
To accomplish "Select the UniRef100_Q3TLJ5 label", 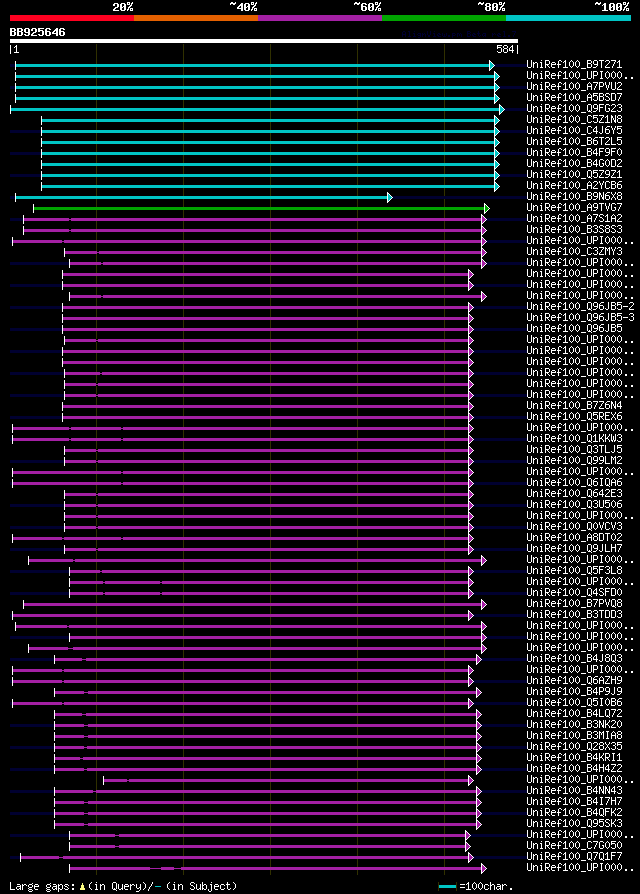I will point(574,449).
